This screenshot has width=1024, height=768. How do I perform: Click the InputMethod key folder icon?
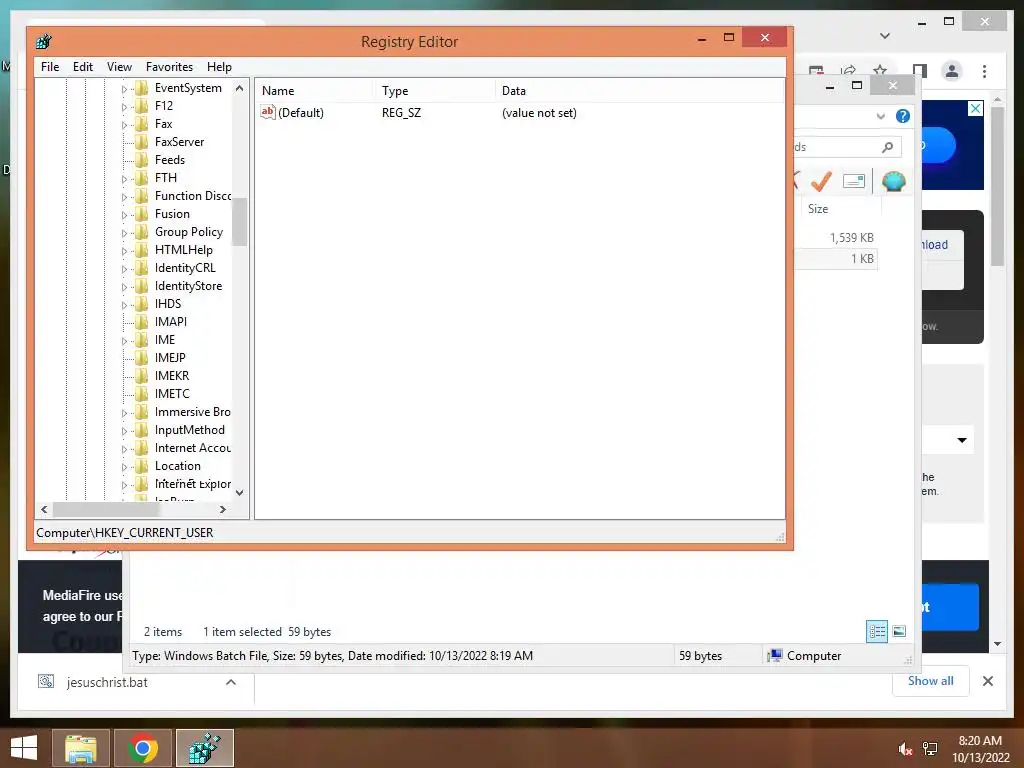142,430
